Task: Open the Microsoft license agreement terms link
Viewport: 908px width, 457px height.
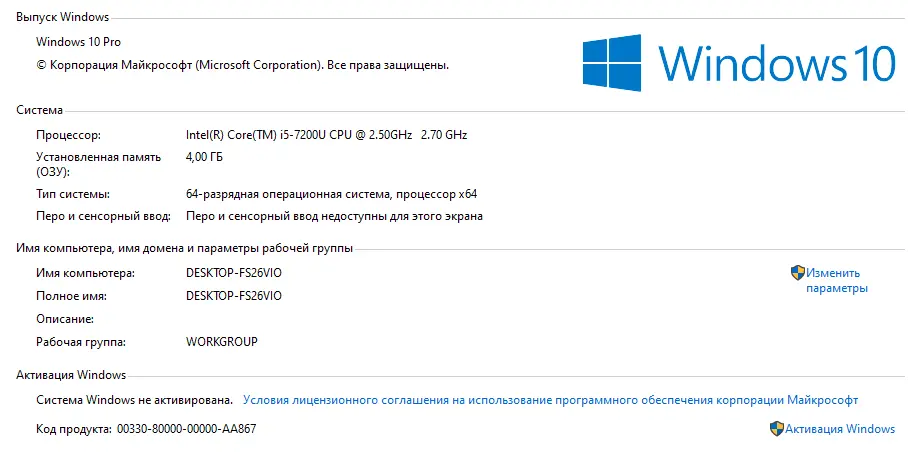Action: 550,400
